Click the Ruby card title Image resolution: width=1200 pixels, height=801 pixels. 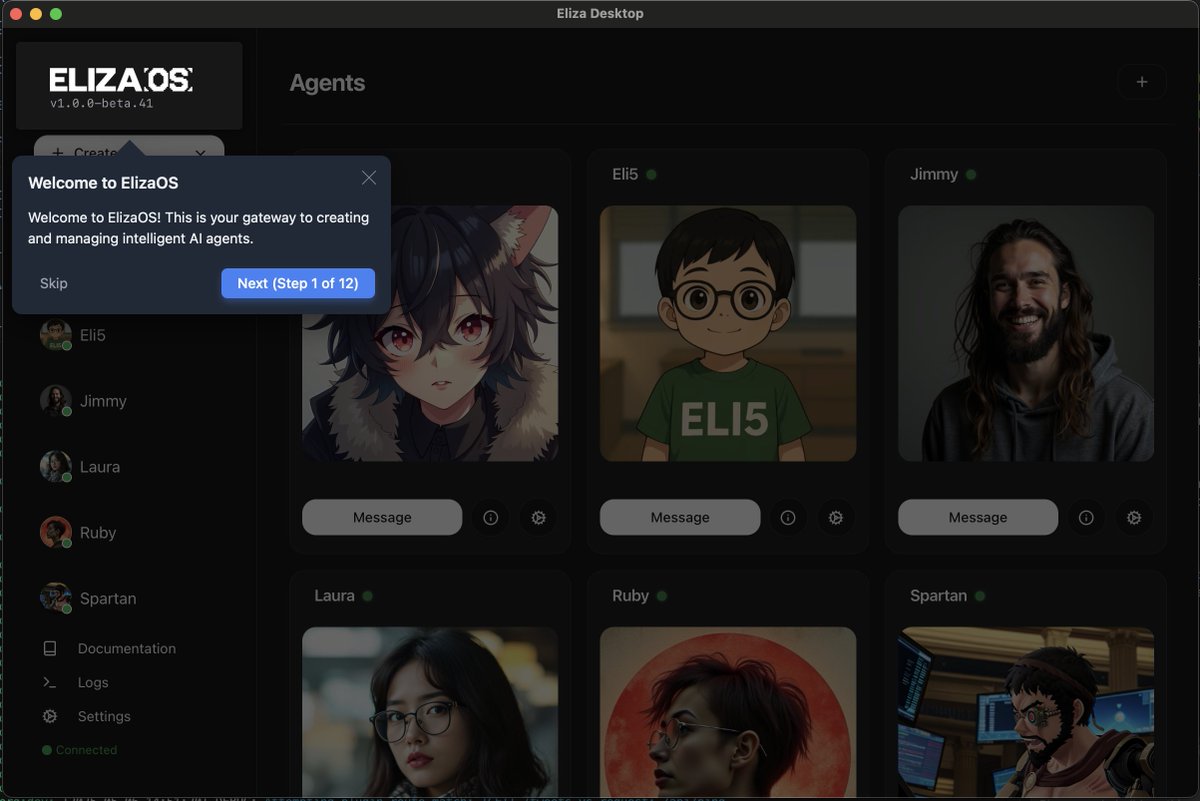click(x=631, y=595)
